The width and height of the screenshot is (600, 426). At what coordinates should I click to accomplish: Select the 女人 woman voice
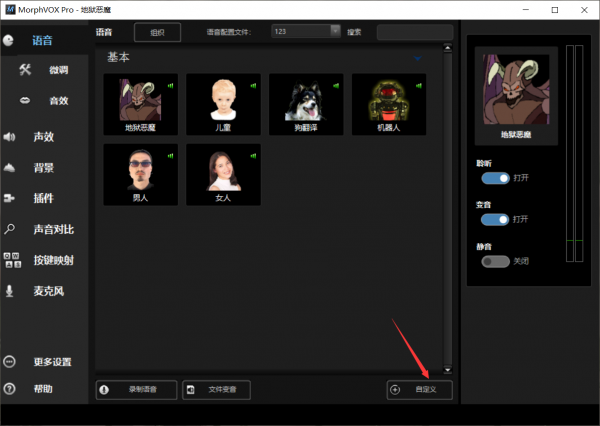click(x=223, y=175)
